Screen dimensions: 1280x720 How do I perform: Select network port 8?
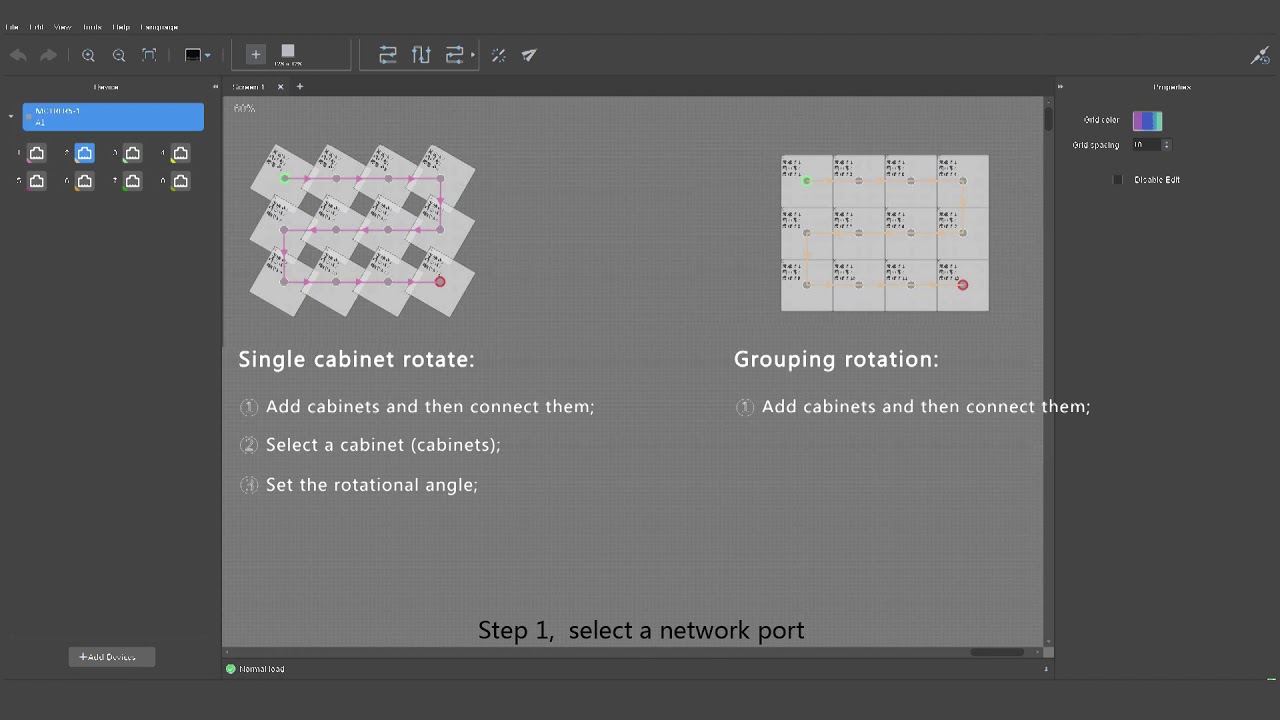tap(181, 181)
